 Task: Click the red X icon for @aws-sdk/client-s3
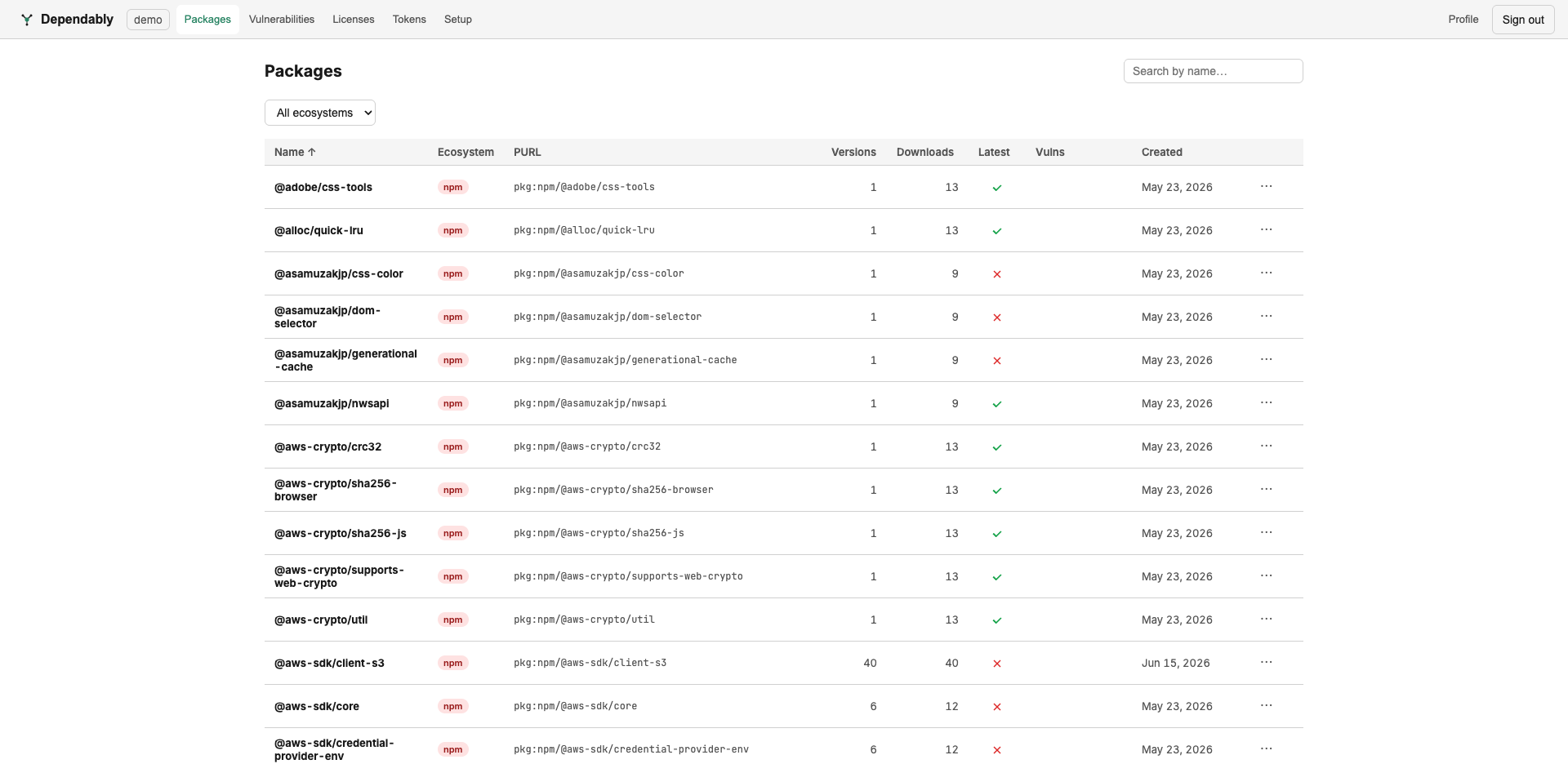tap(996, 664)
